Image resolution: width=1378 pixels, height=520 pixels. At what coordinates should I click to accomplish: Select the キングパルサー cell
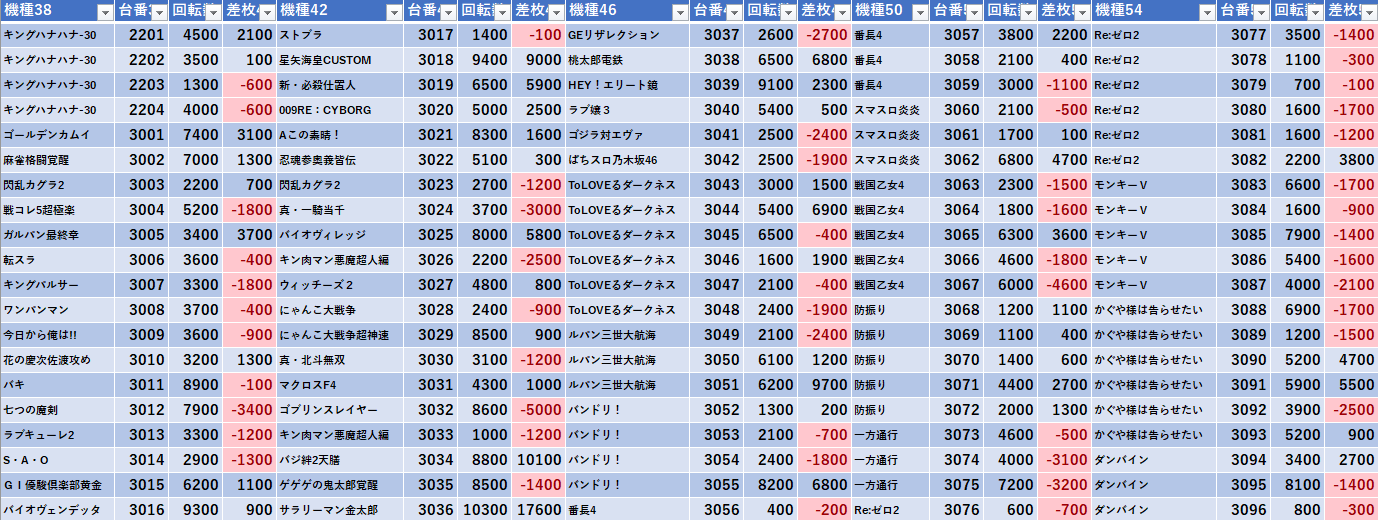coord(57,284)
